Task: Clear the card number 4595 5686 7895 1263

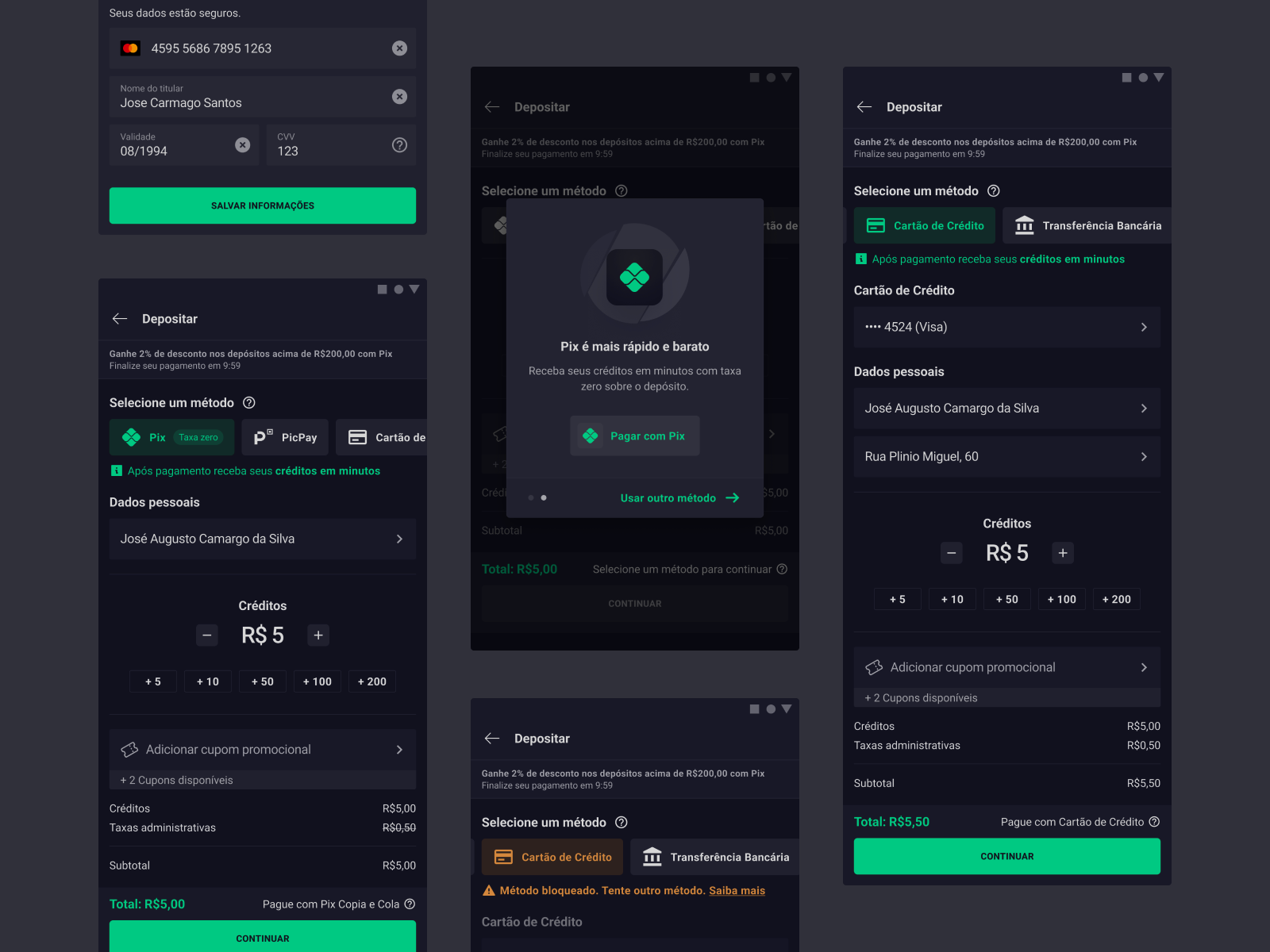Action: tap(400, 48)
